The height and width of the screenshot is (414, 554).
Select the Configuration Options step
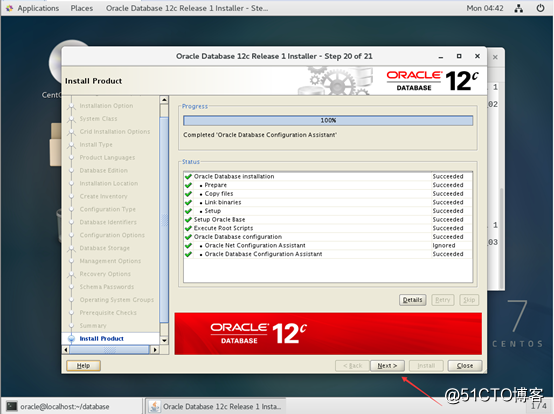pos(112,235)
